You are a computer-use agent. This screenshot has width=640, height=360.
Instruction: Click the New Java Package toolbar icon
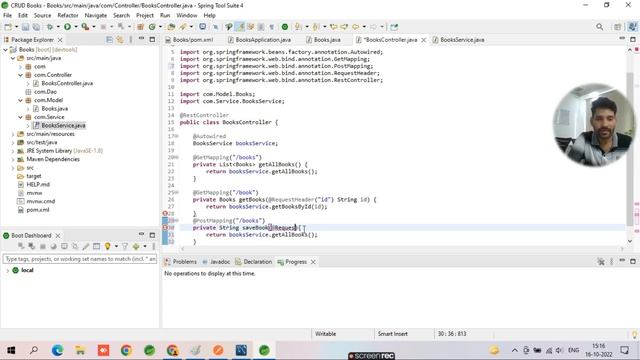click(x=140, y=27)
